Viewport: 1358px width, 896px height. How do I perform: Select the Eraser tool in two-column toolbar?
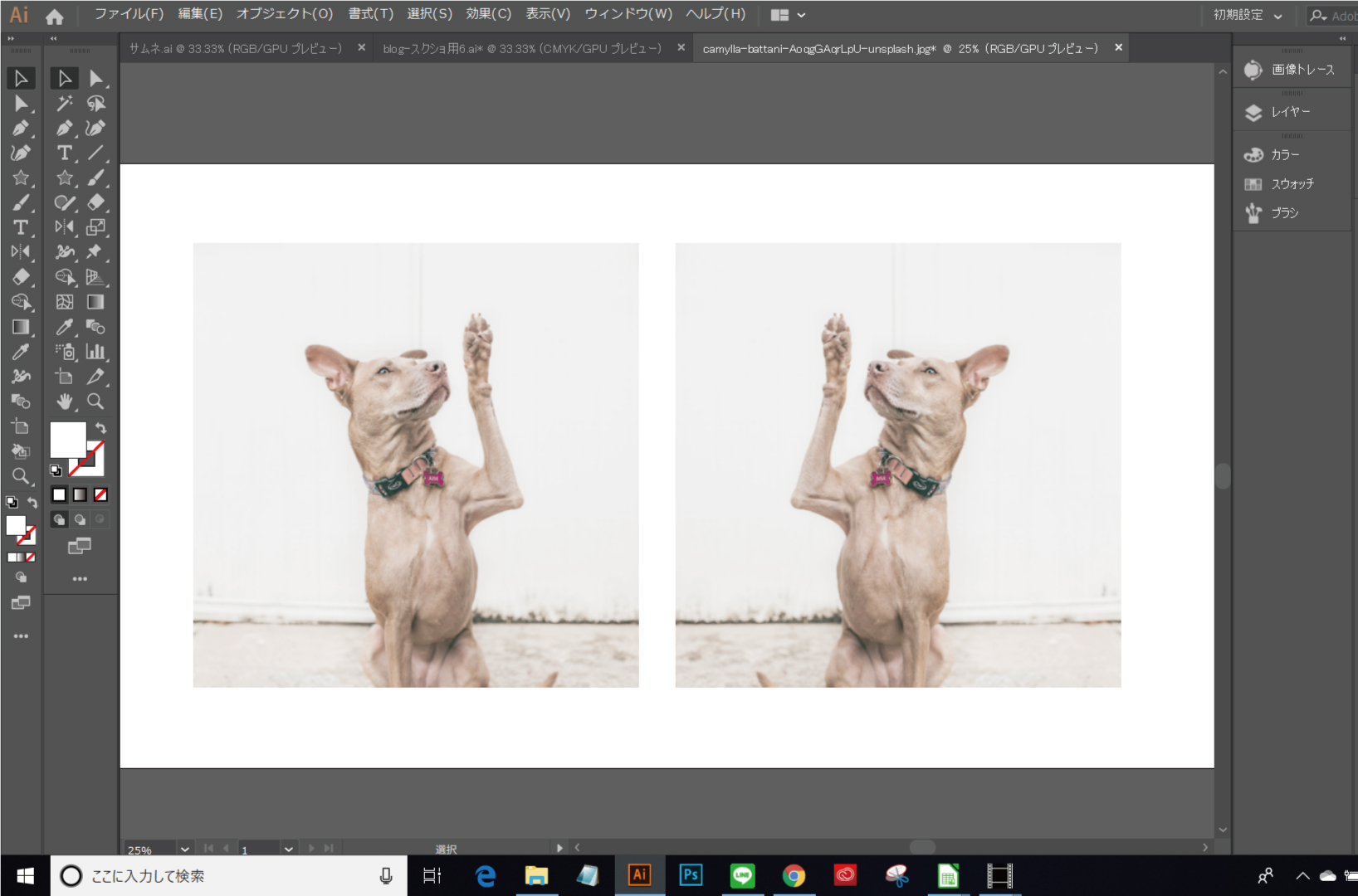coord(96,202)
